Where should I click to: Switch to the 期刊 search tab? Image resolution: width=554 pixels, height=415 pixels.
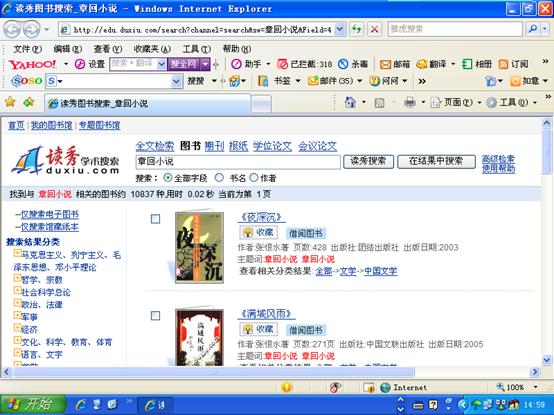(x=214, y=146)
